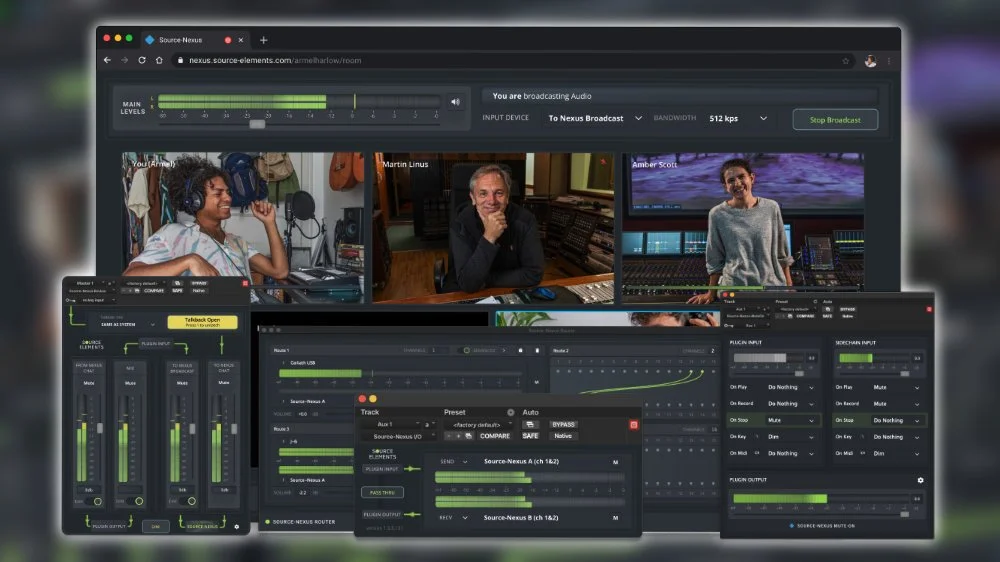Open the Bandwidth 512 kps dropdown
The width and height of the screenshot is (1000, 562).
coord(738,119)
